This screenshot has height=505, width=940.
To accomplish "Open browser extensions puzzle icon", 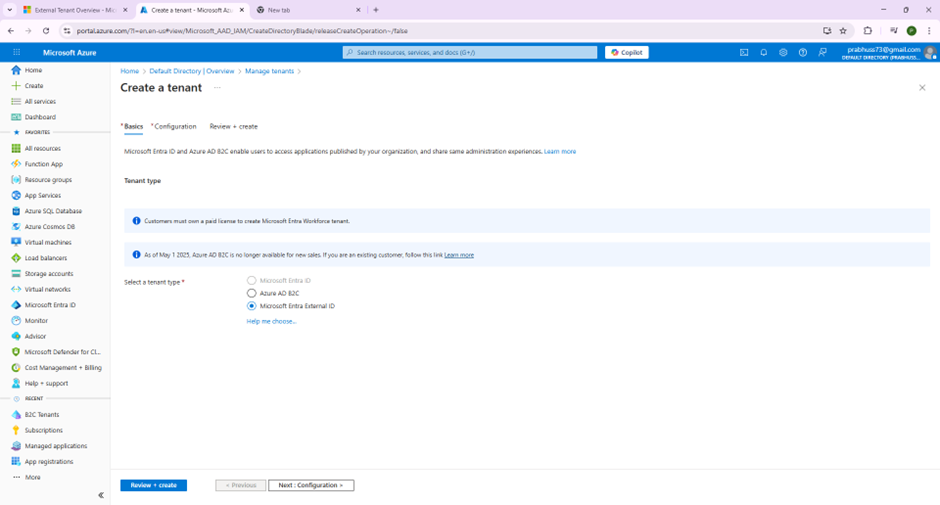I will click(867, 31).
